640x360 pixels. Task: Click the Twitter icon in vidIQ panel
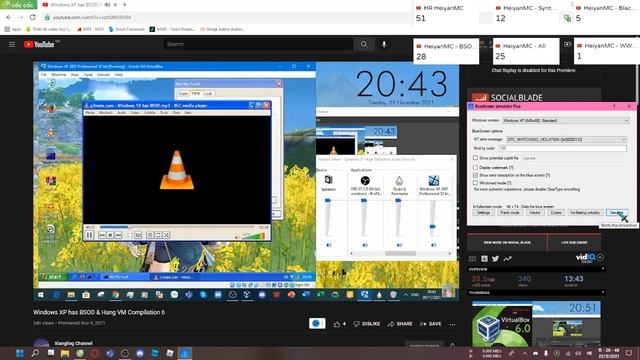point(495,259)
